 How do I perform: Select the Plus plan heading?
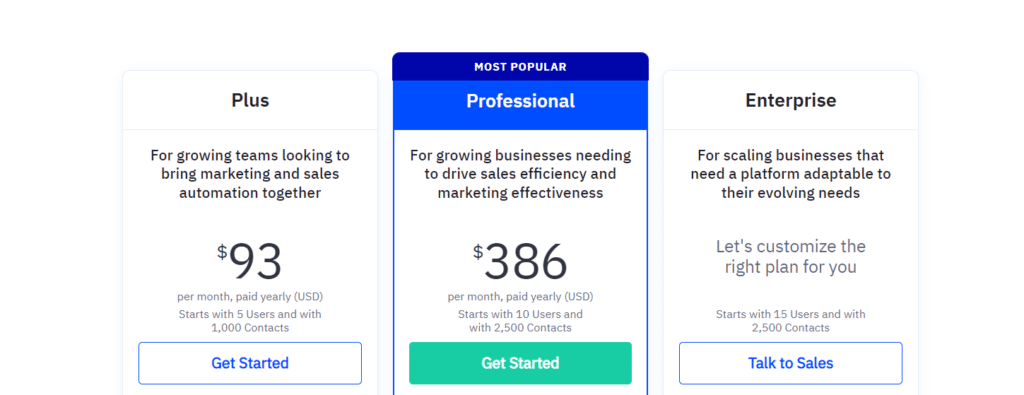tap(250, 101)
